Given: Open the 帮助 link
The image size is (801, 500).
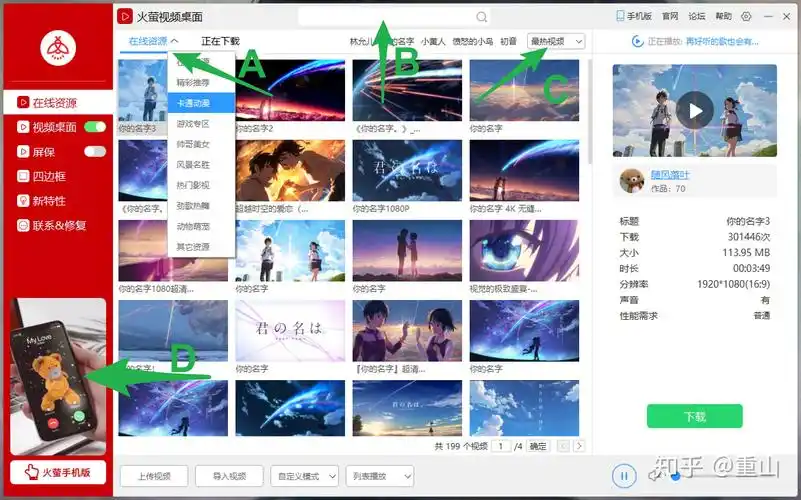Looking at the screenshot, I should coord(723,16).
